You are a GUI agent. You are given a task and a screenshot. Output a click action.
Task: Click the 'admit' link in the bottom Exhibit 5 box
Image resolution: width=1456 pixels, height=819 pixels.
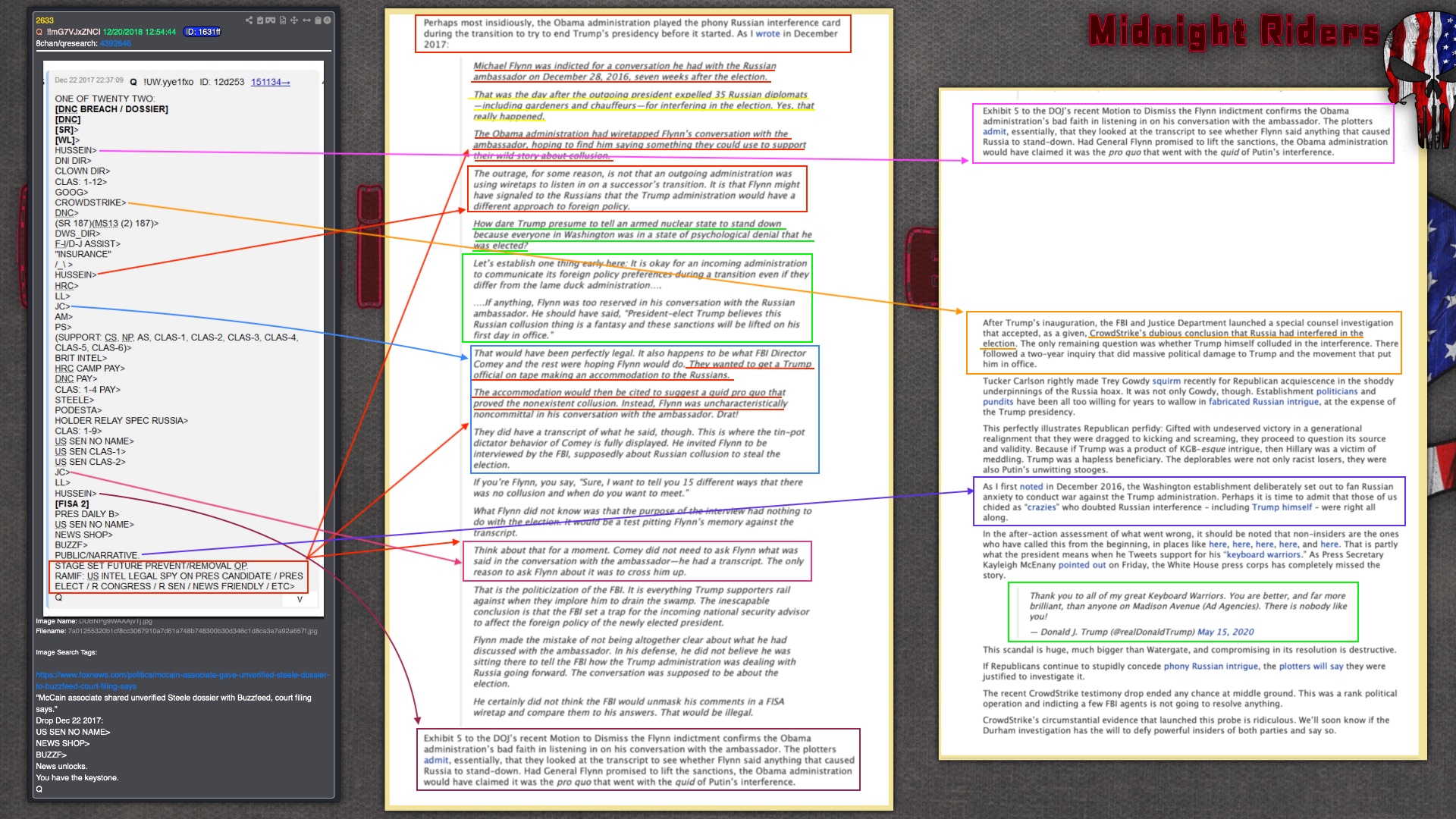pyautogui.click(x=436, y=760)
